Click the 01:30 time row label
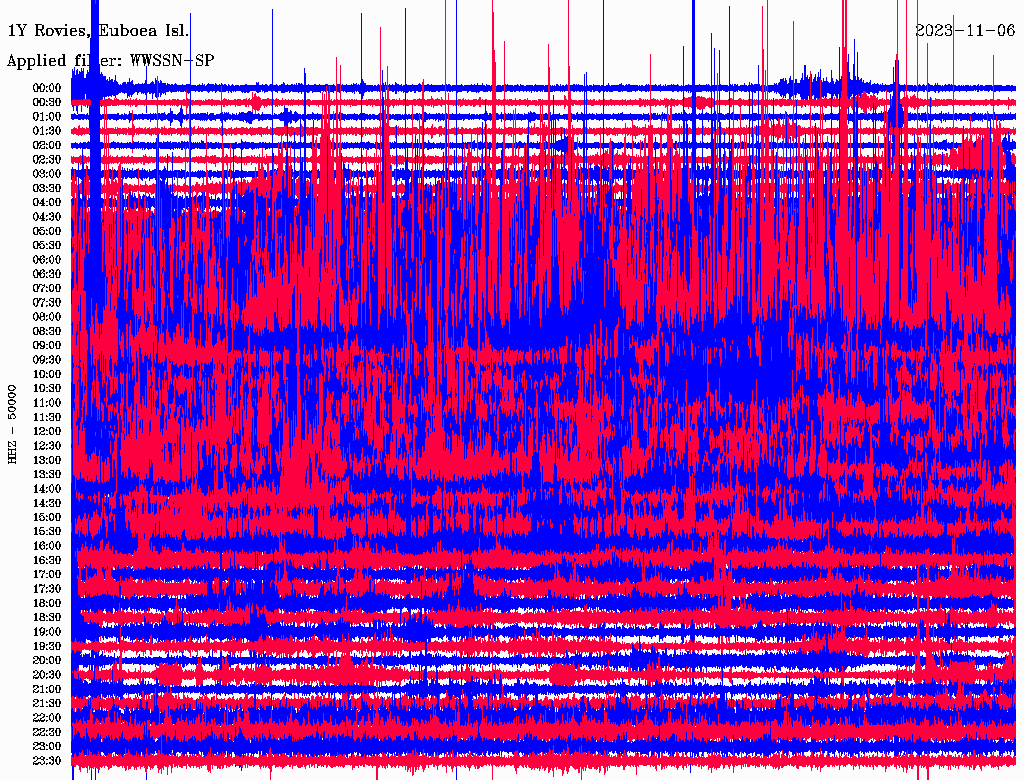Image resolution: width=1024 pixels, height=780 pixels. [x=47, y=131]
